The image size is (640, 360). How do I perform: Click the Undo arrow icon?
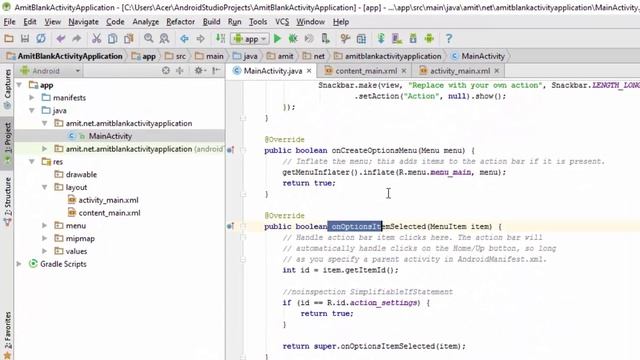tap(61, 39)
